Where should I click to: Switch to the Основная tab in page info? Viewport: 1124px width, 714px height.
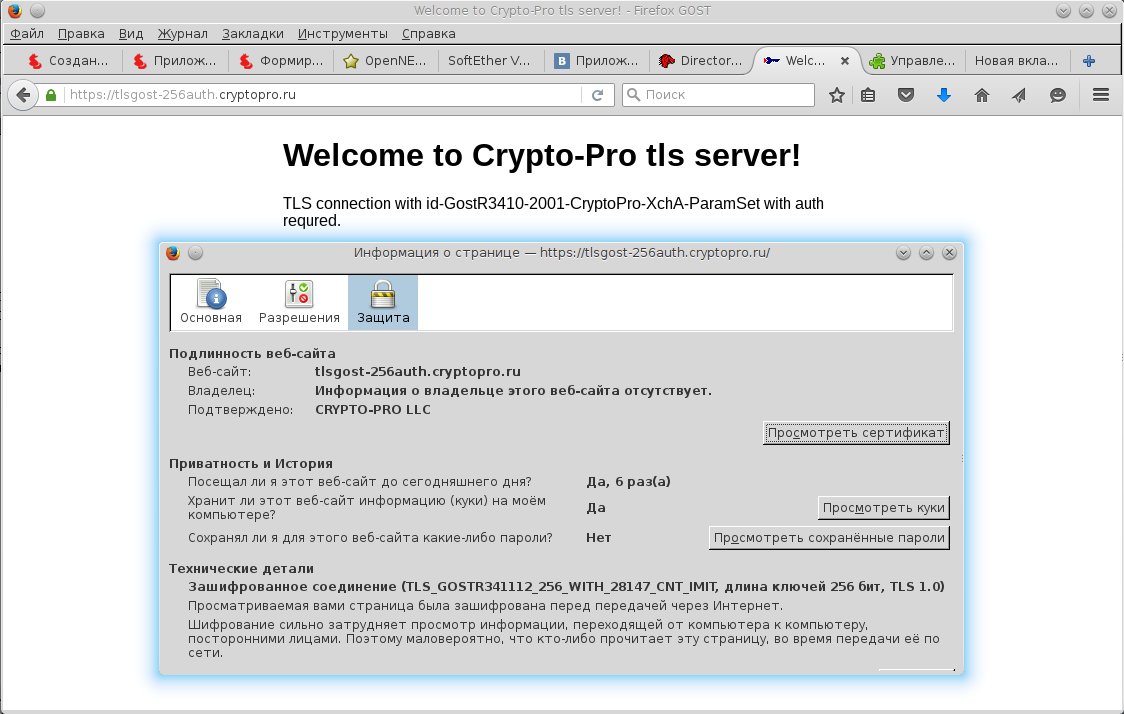[211, 302]
